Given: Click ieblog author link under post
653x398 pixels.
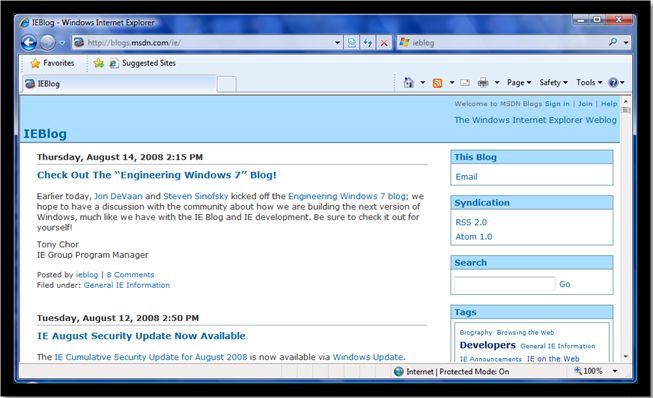Looking at the screenshot, I should pos(87,275).
